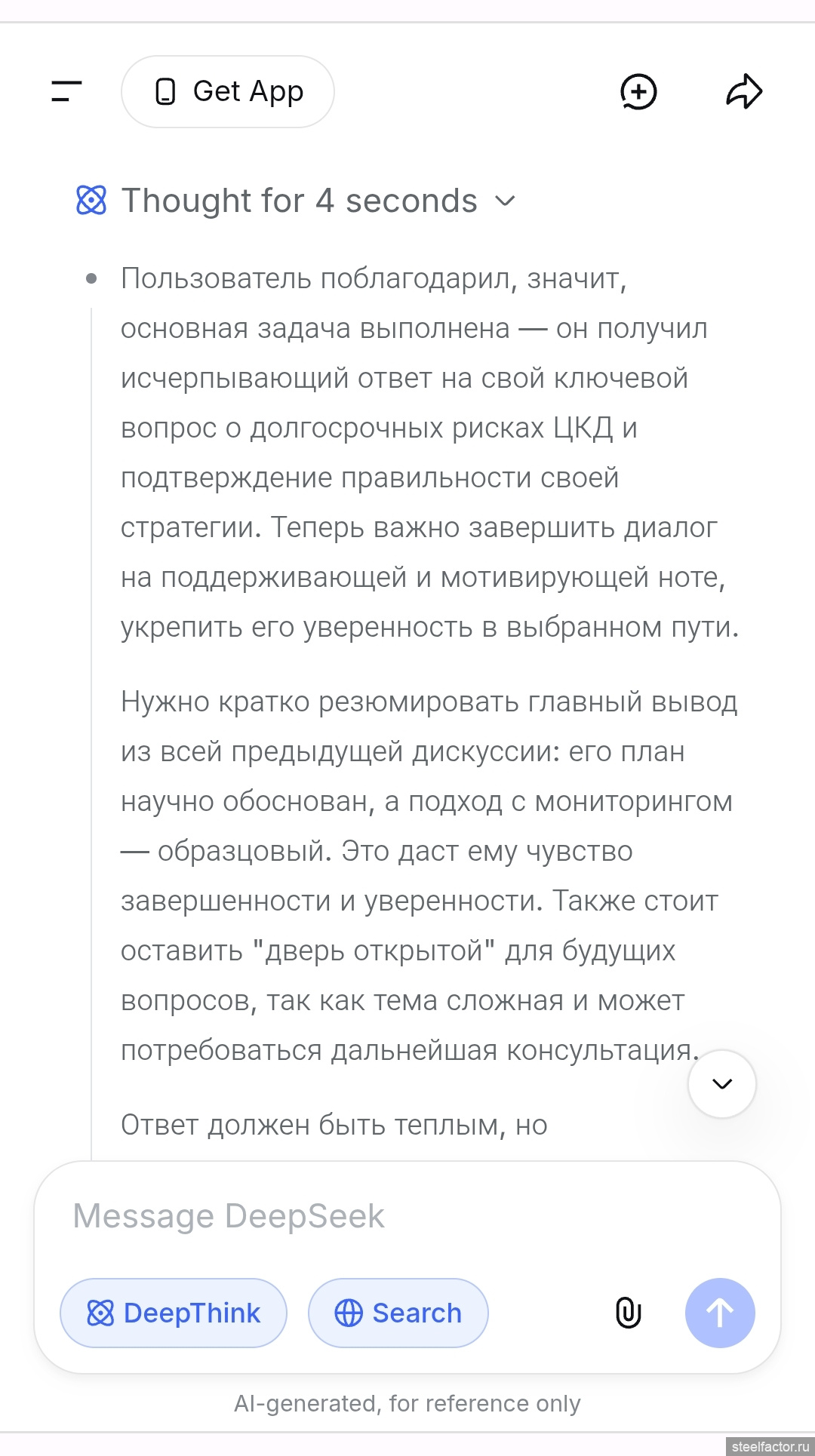Click the atom icon beside Thought
The width and height of the screenshot is (815, 1456).
(x=91, y=201)
